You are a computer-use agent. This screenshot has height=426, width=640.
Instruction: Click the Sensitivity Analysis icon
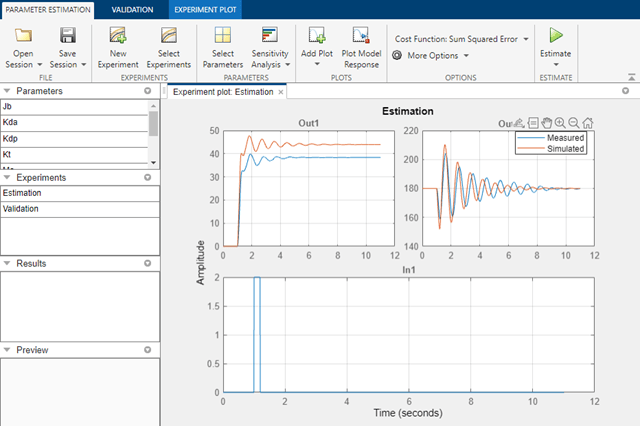coord(270,35)
